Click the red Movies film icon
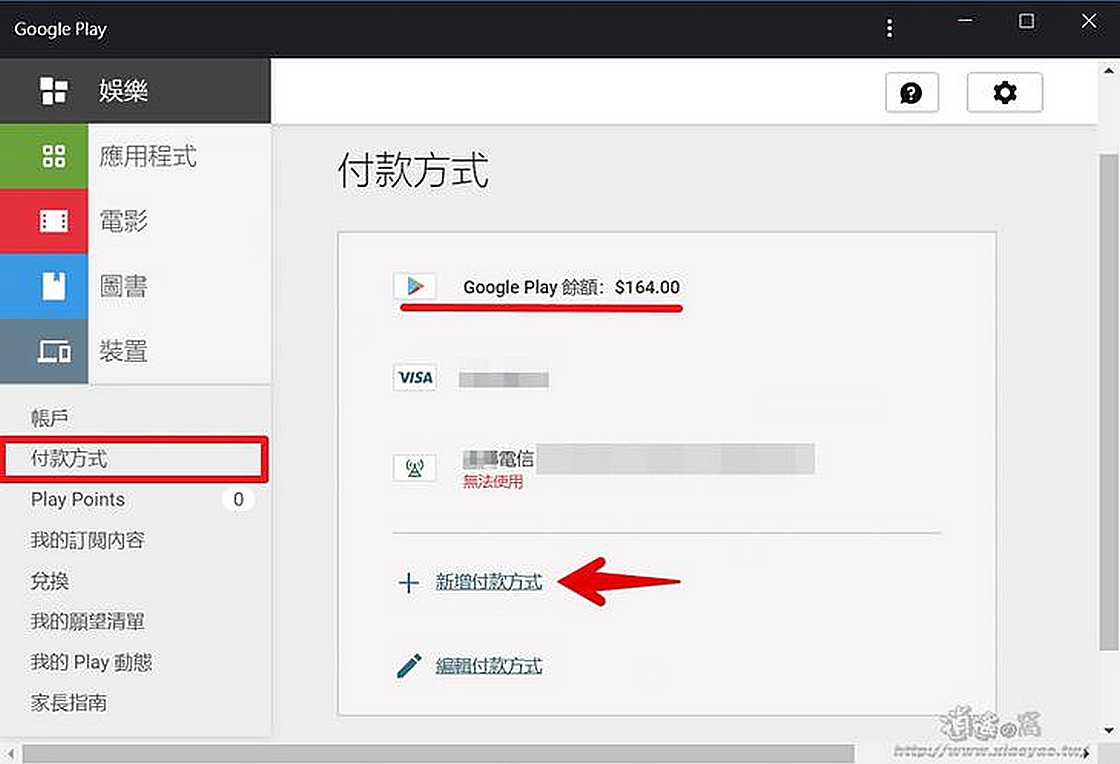 (x=54, y=221)
